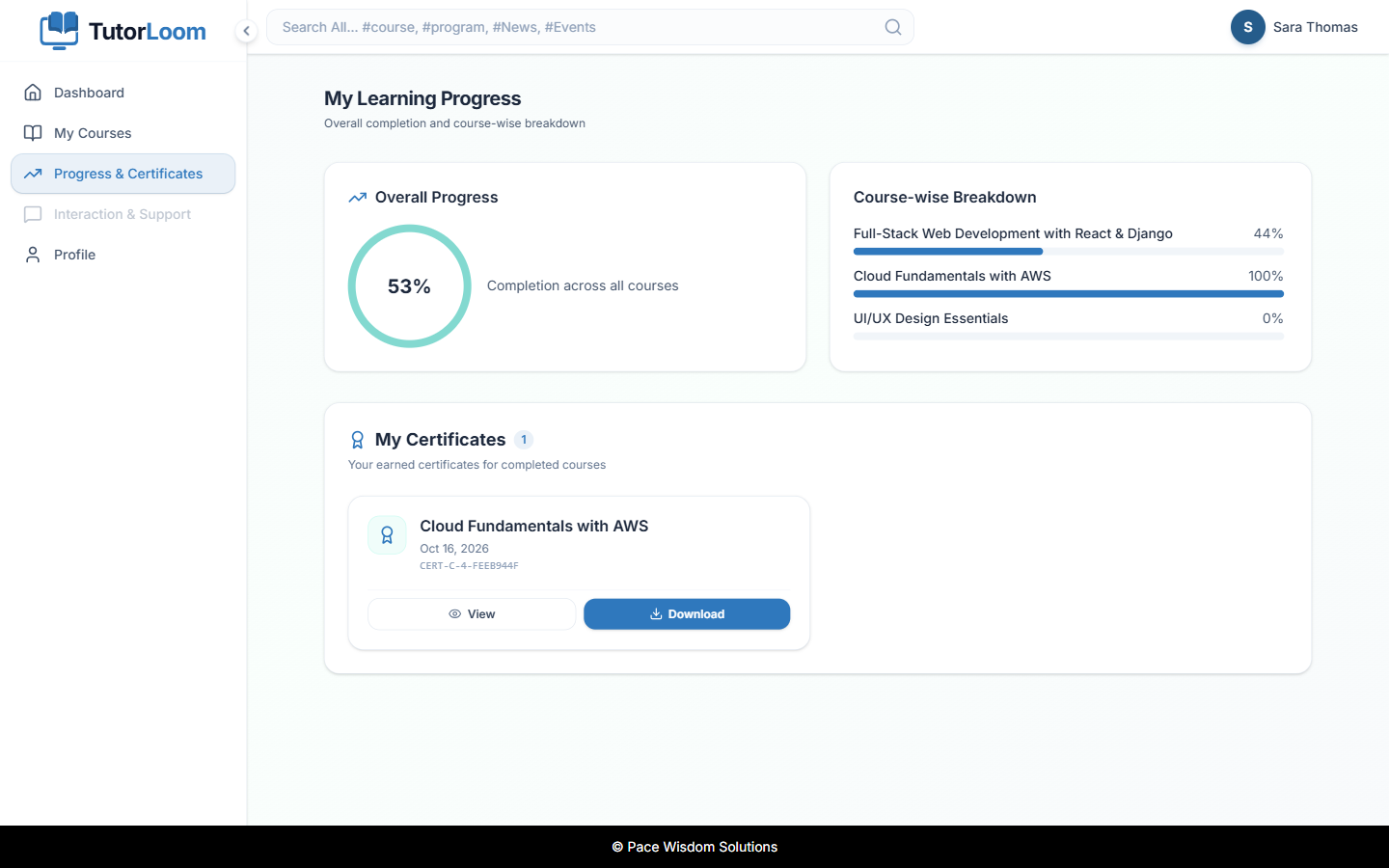Click the Profile person icon
Screen dimensions: 1389x868
click(x=33, y=255)
